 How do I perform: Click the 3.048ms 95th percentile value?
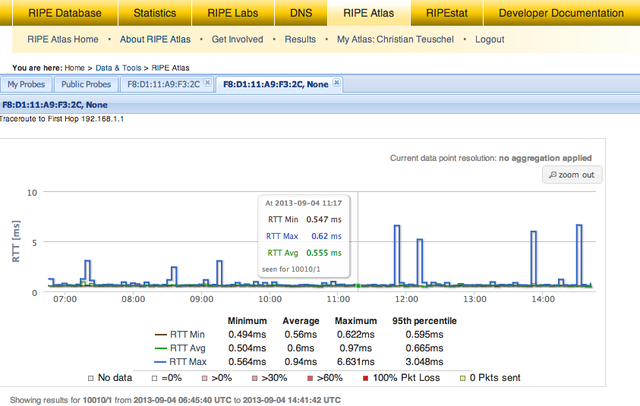424,362
